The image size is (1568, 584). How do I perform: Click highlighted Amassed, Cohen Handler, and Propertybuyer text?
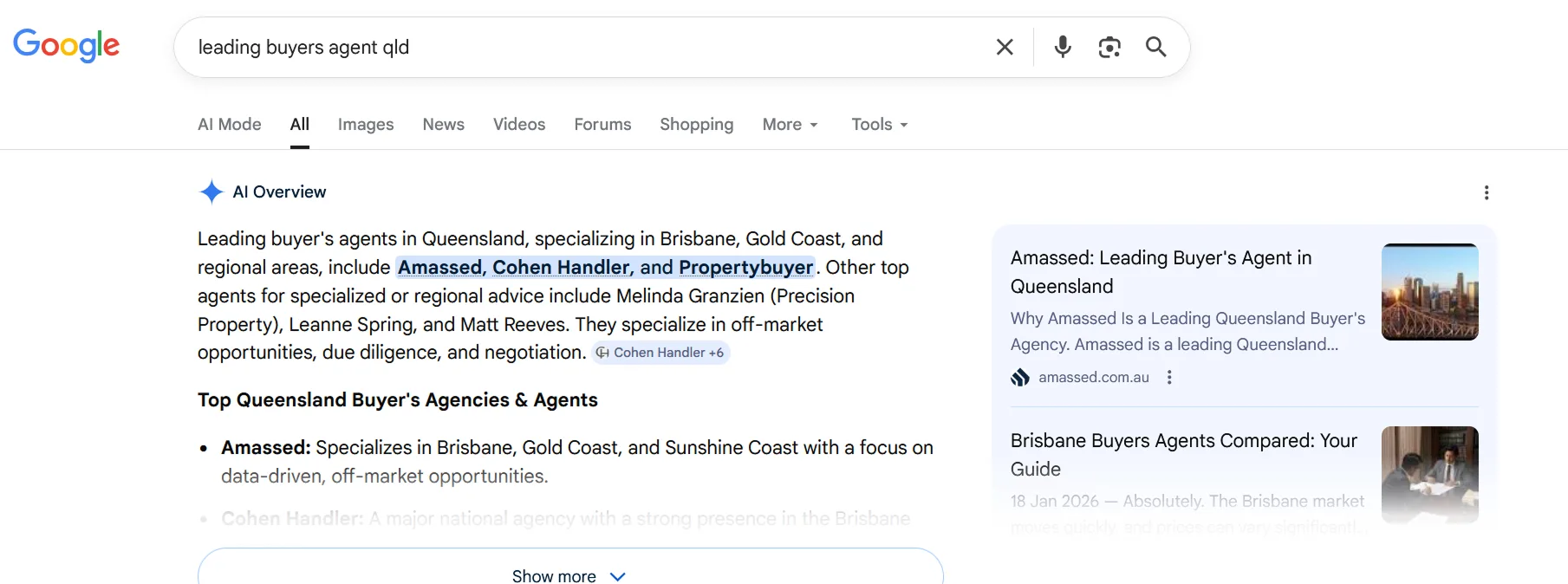click(606, 267)
